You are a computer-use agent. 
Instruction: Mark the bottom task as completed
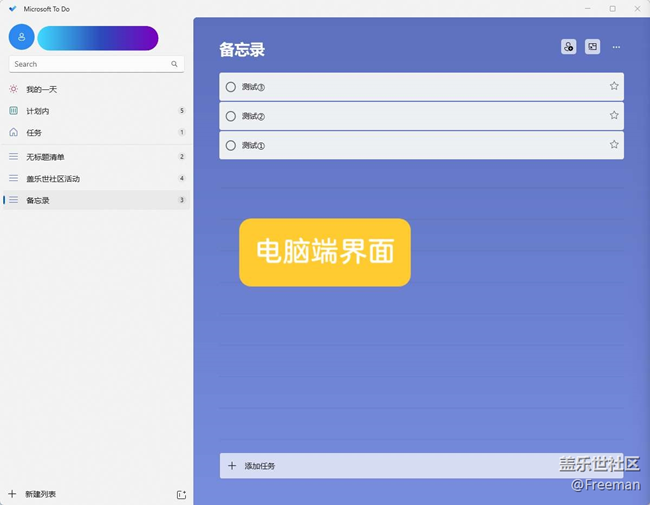[x=231, y=146]
